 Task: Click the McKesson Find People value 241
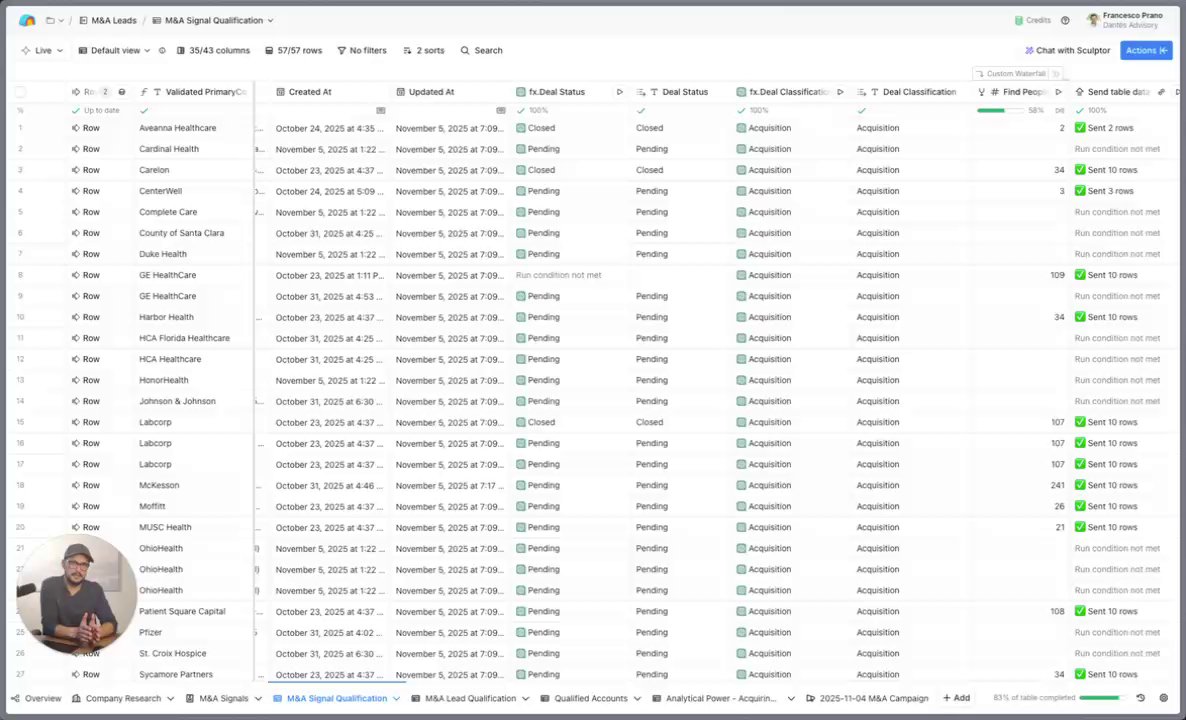(1057, 486)
